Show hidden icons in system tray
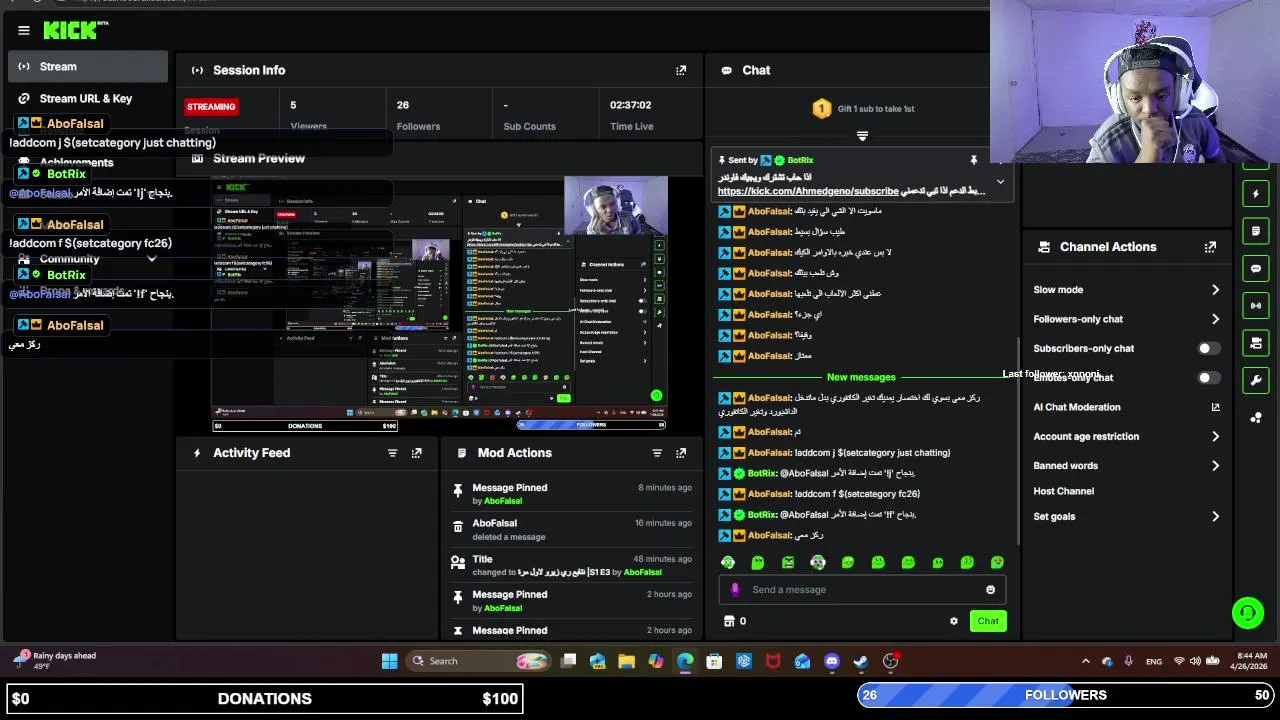This screenshot has width=1280, height=720. pyautogui.click(x=1086, y=661)
